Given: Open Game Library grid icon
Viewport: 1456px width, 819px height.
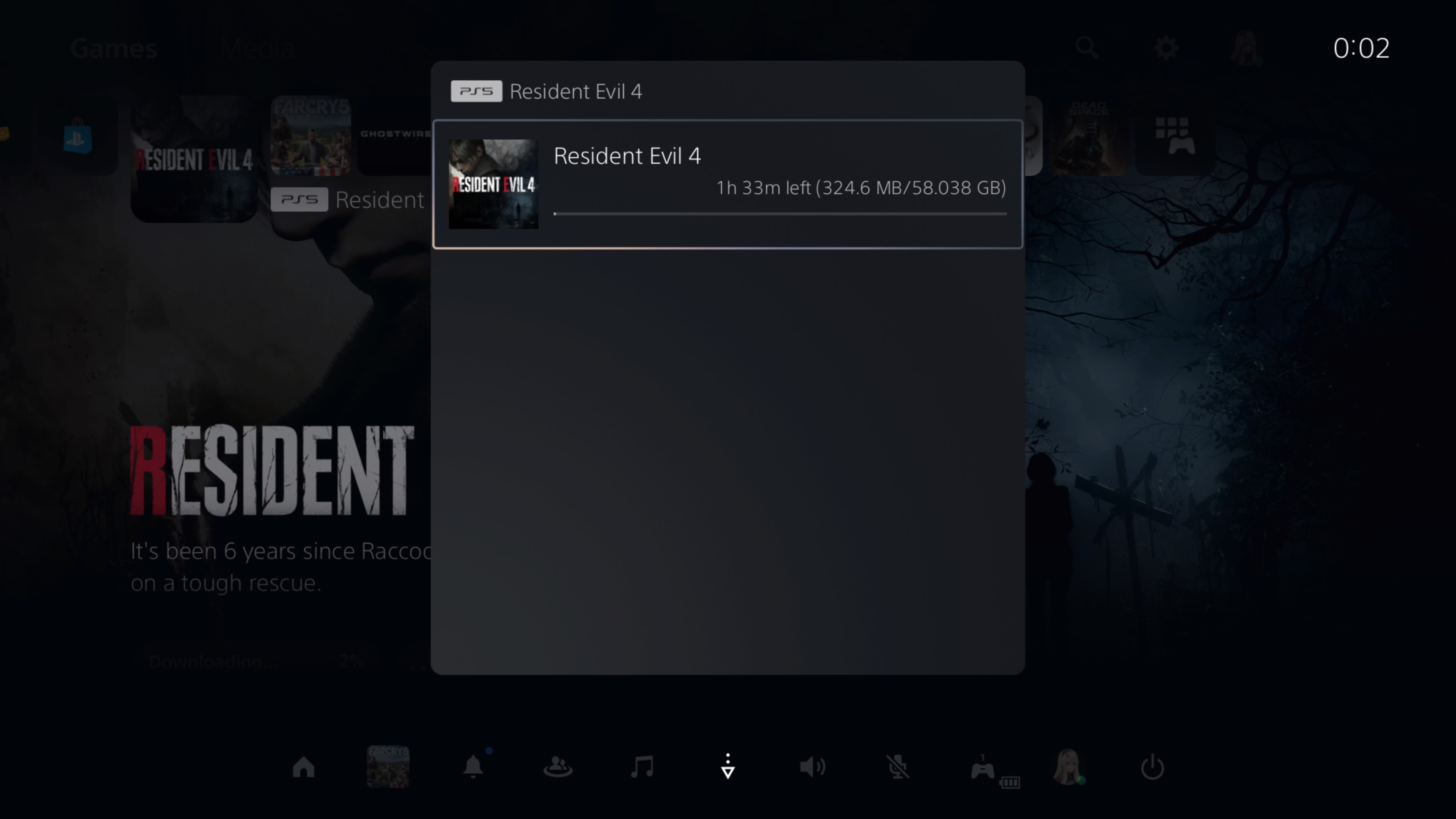Looking at the screenshot, I should point(1175,136).
